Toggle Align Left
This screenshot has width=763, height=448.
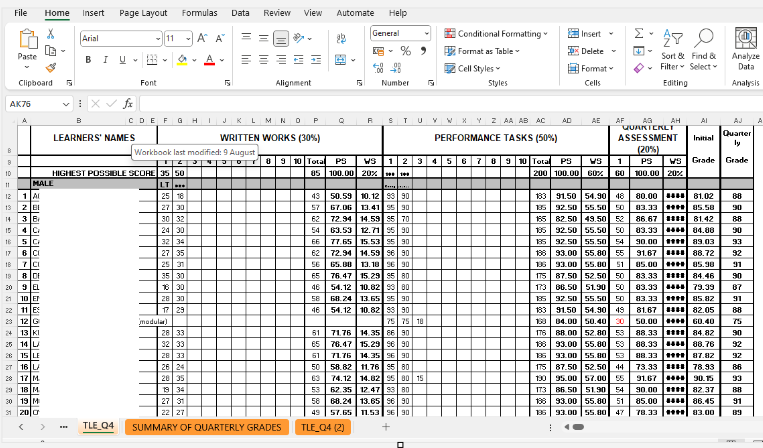pyautogui.click(x=247, y=59)
